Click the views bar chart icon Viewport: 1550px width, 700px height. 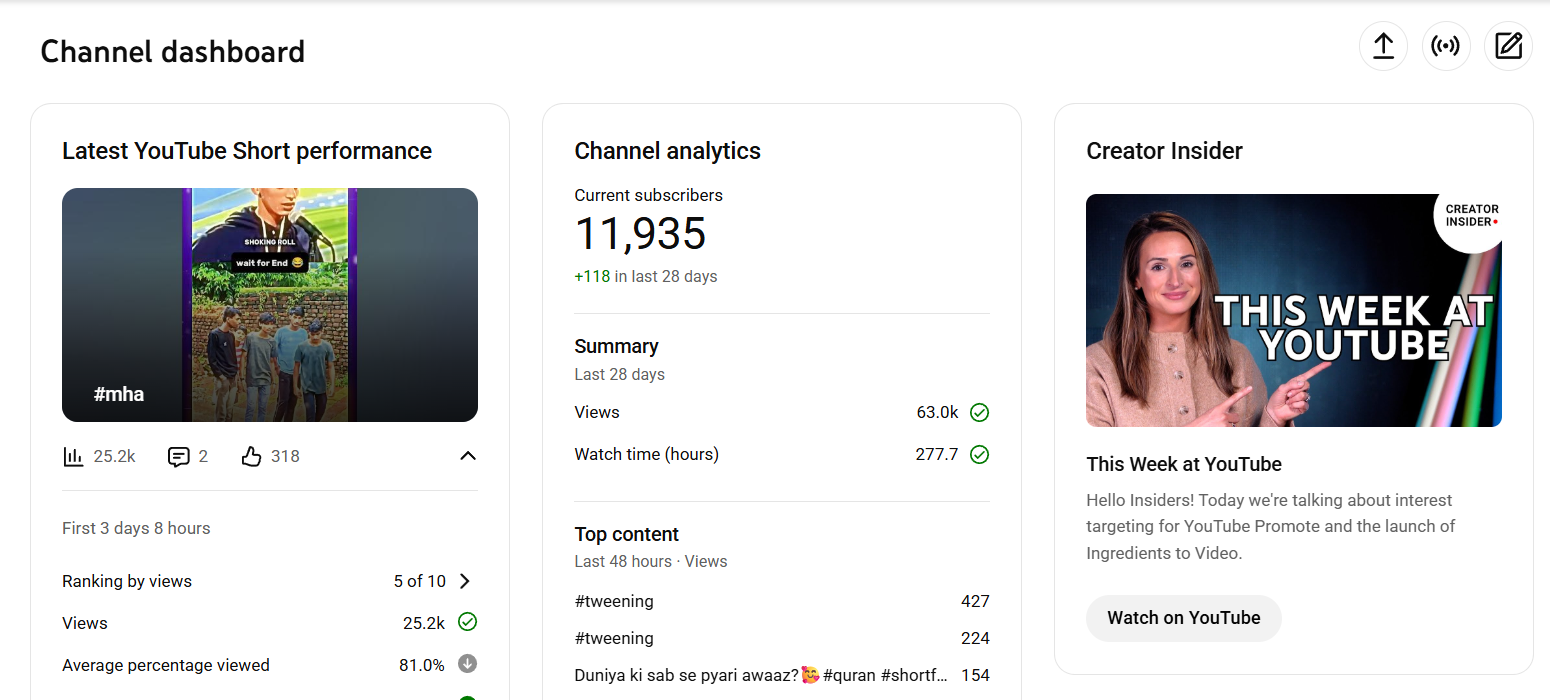(x=73, y=457)
